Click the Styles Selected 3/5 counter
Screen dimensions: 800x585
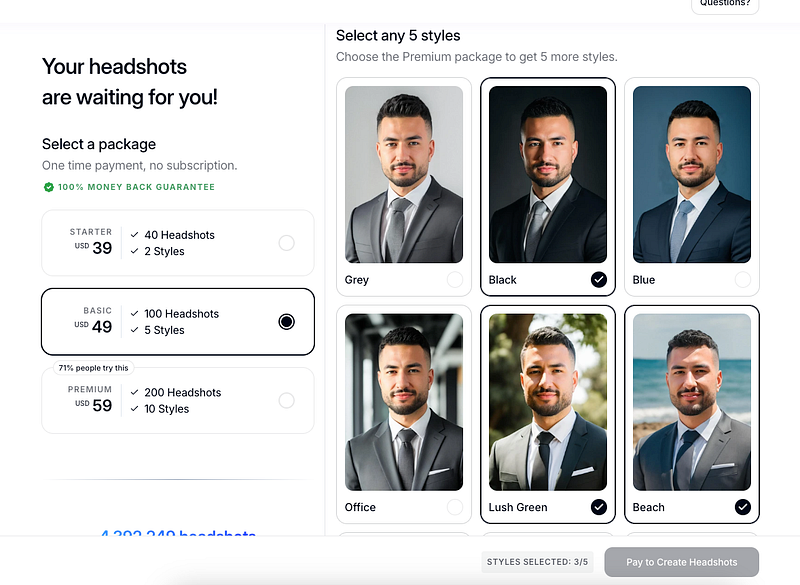point(537,562)
